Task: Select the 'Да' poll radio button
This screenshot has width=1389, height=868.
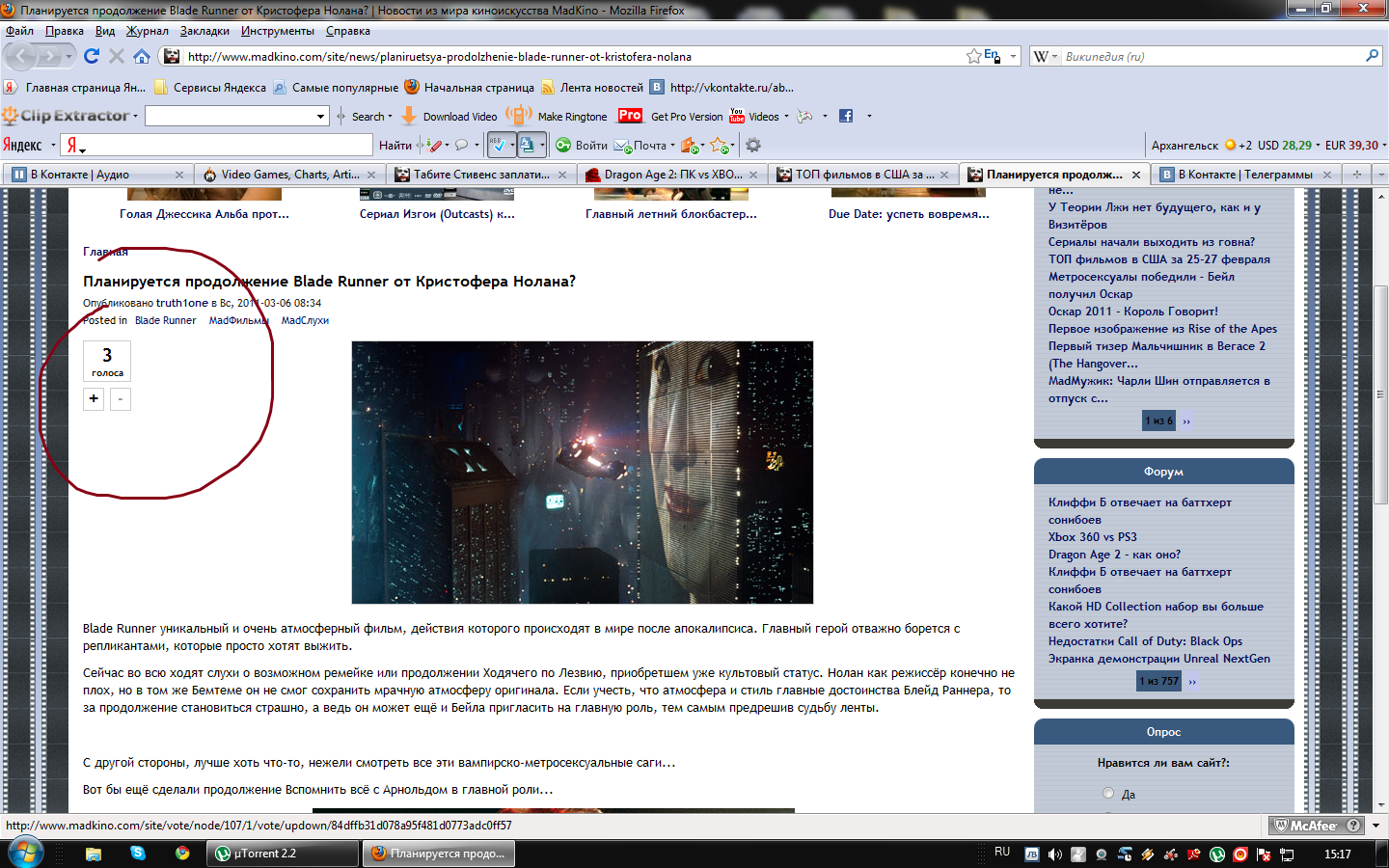Action: 1107,793
